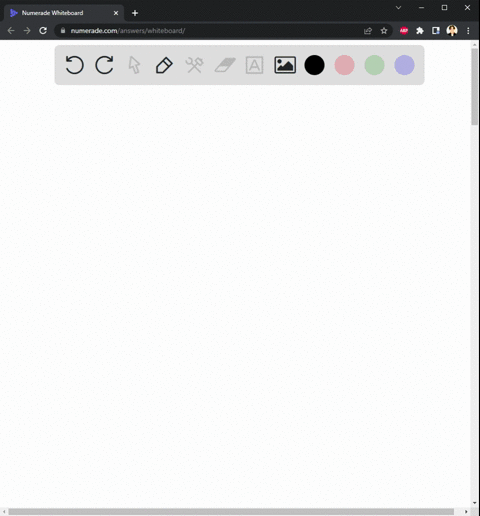The width and height of the screenshot is (480, 516).
Task: Close the Numerade Whiteboard tab
Action: point(116,13)
